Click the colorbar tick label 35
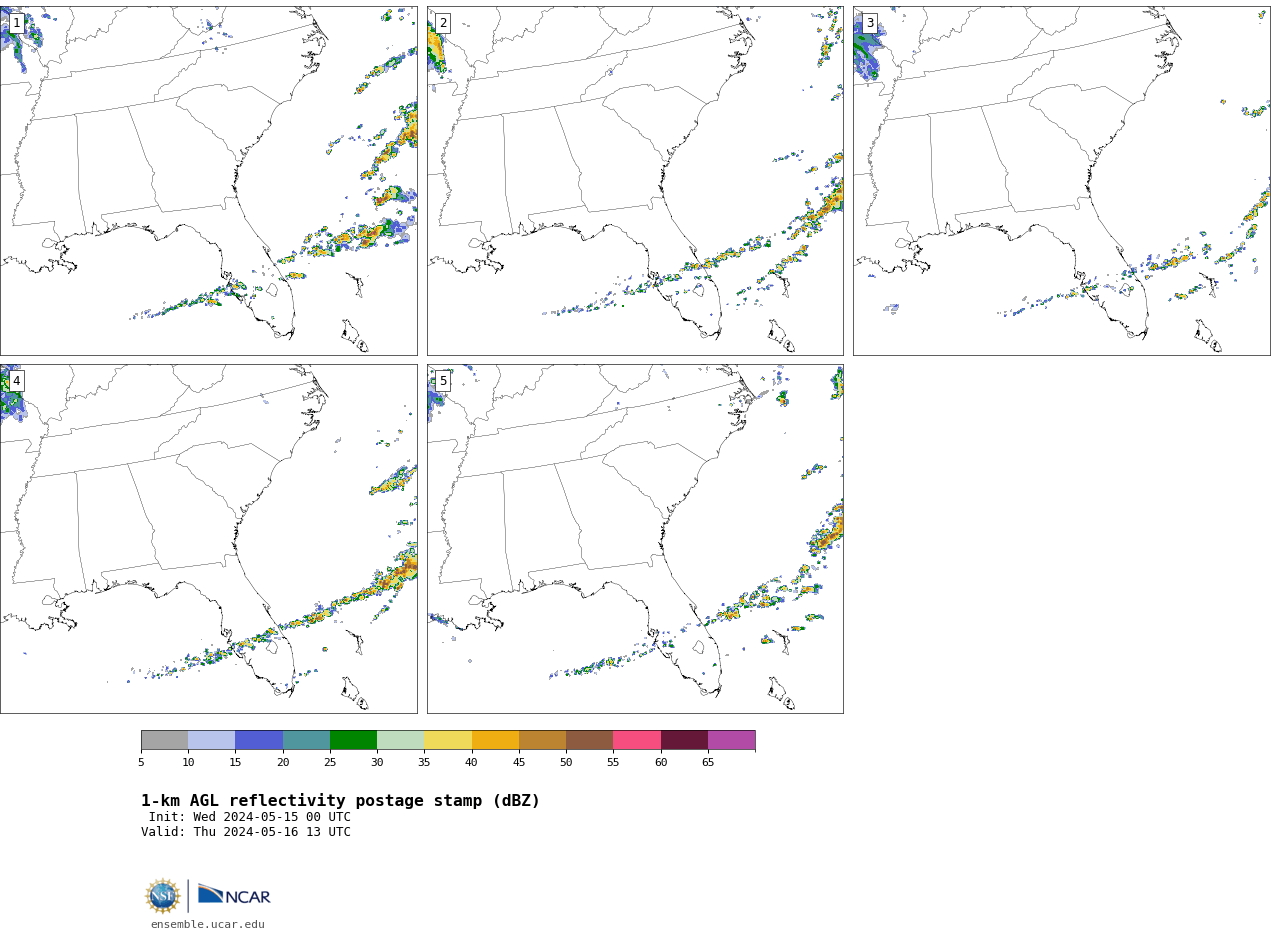The image size is (1280, 936). point(424,763)
